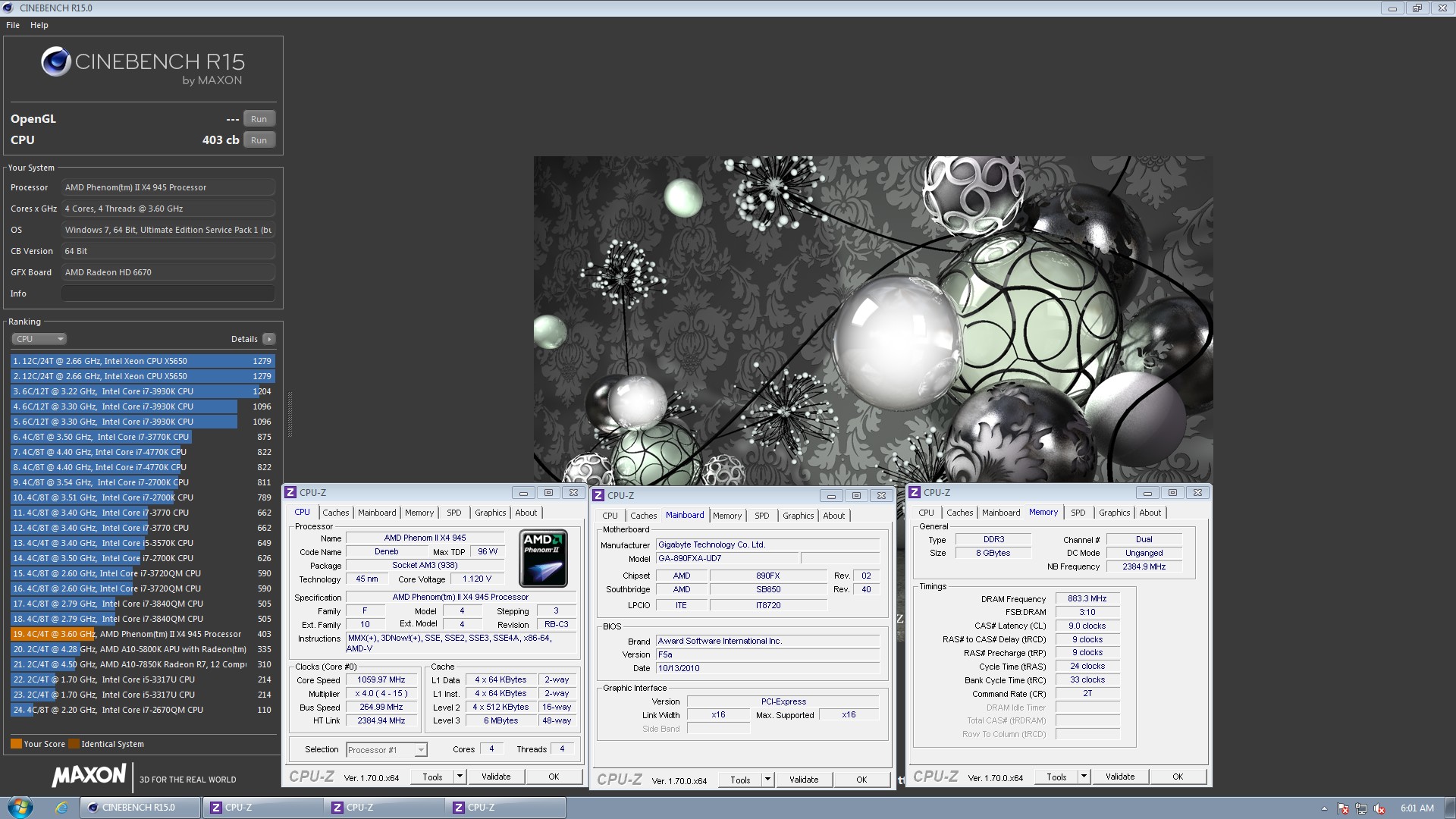Open SPD tab in Mainboard window
The height and width of the screenshot is (819, 1456).
pos(762,516)
